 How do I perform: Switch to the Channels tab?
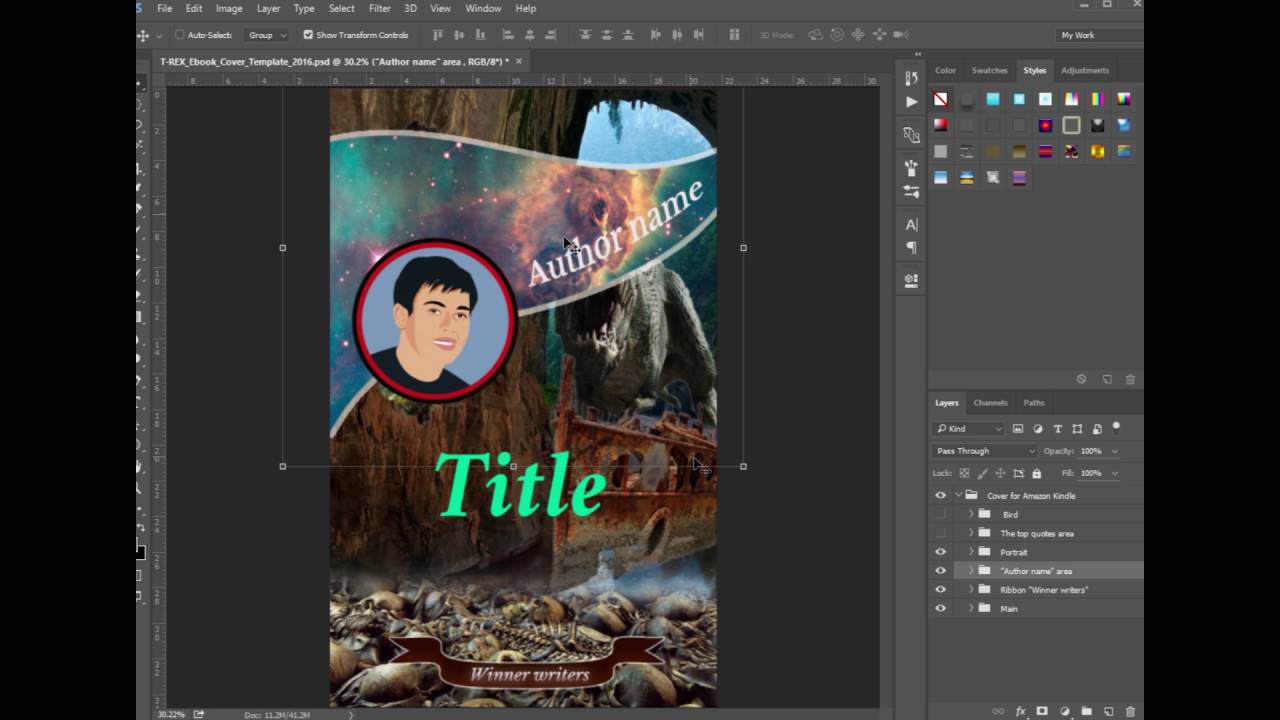click(990, 403)
